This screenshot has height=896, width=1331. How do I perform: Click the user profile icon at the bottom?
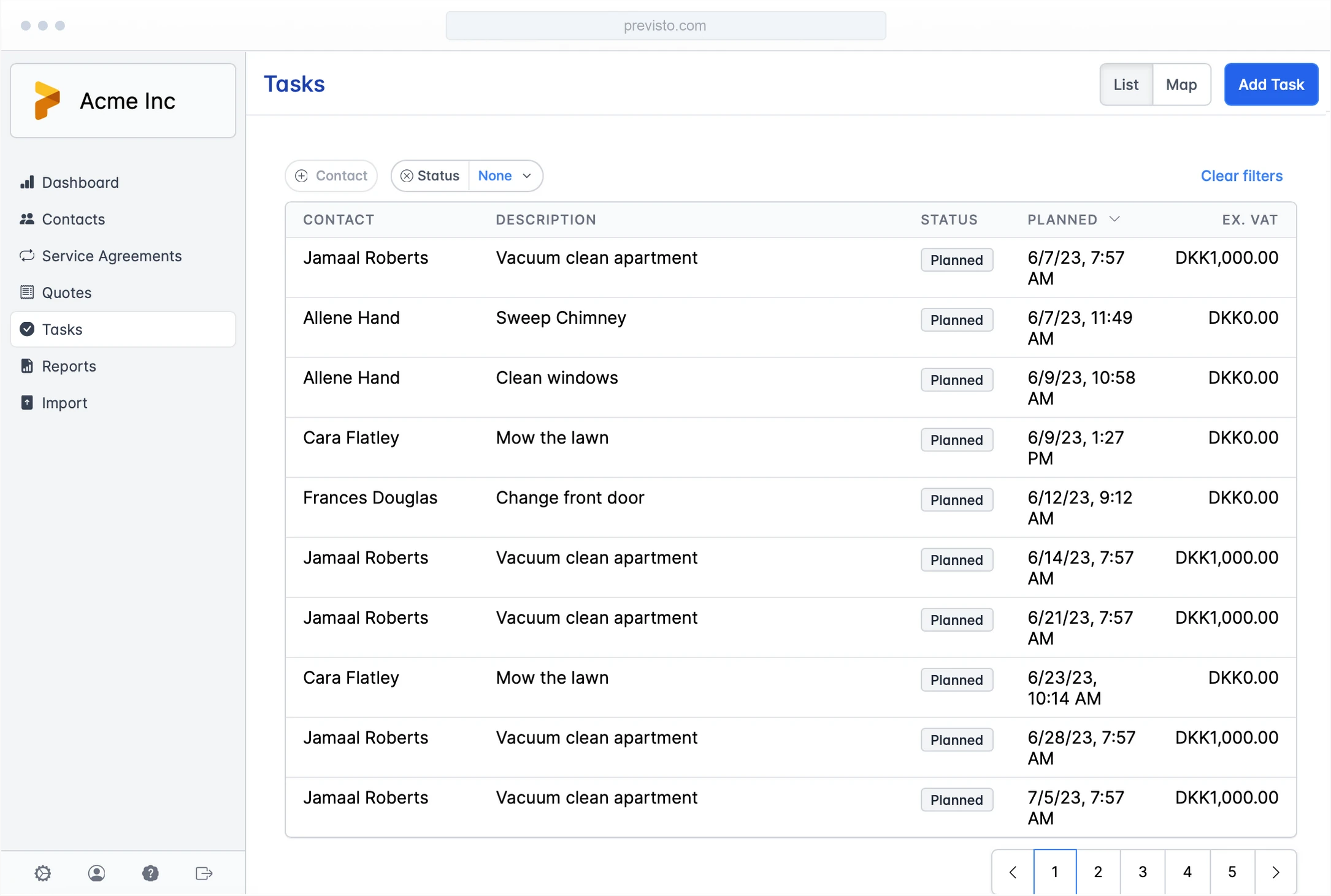point(97,873)
